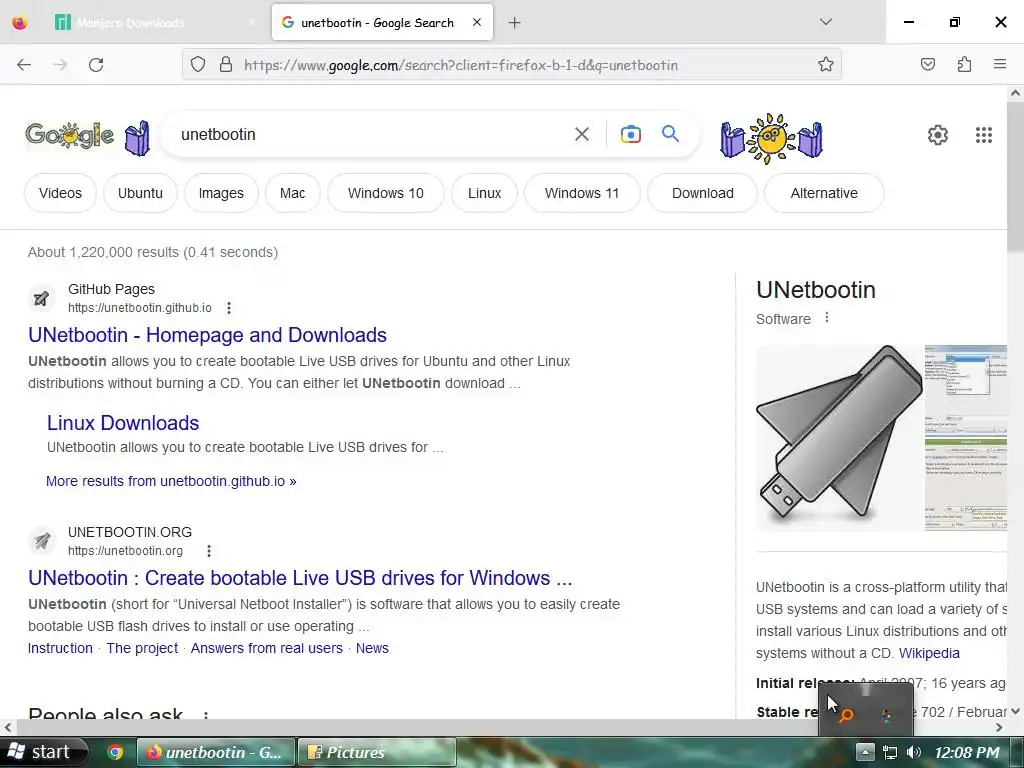Select the Linux filter chip
The image size is (1024, 768).
pos(485,193)
